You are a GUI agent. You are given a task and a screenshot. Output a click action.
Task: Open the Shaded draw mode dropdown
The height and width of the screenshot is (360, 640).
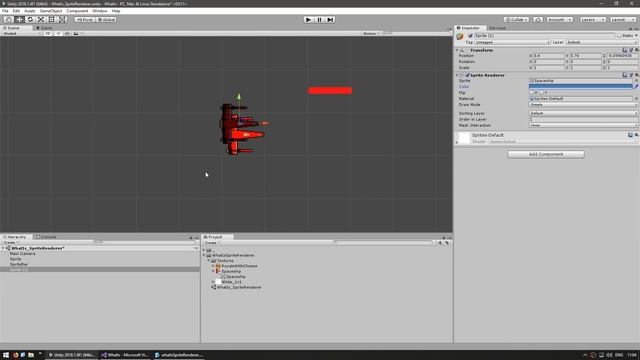coord(21,33)
